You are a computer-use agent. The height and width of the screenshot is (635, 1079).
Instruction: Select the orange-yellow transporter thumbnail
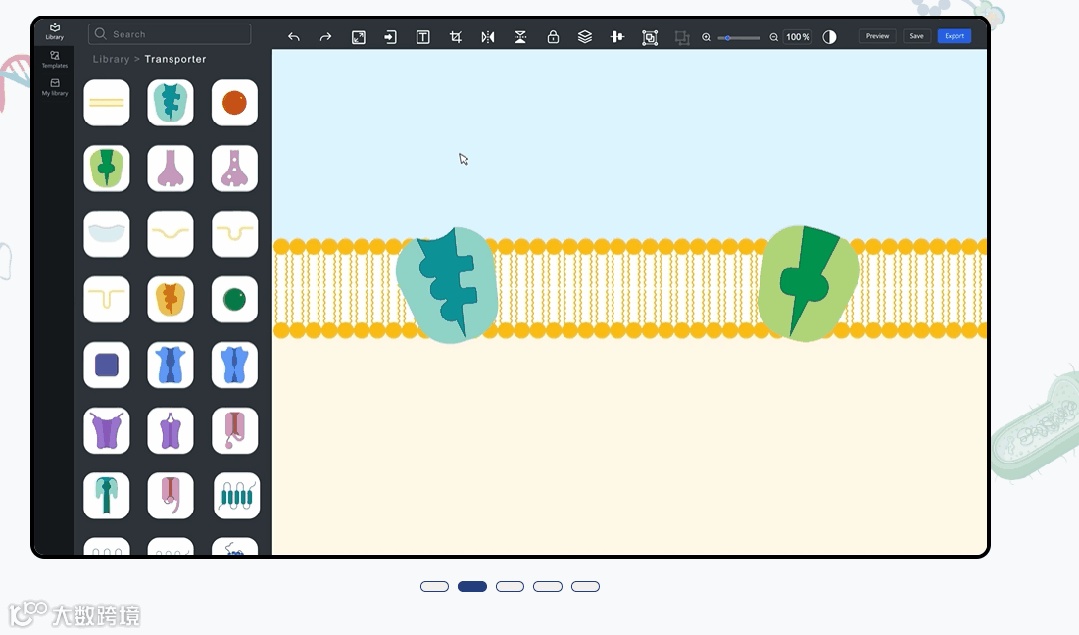point(171,299)
